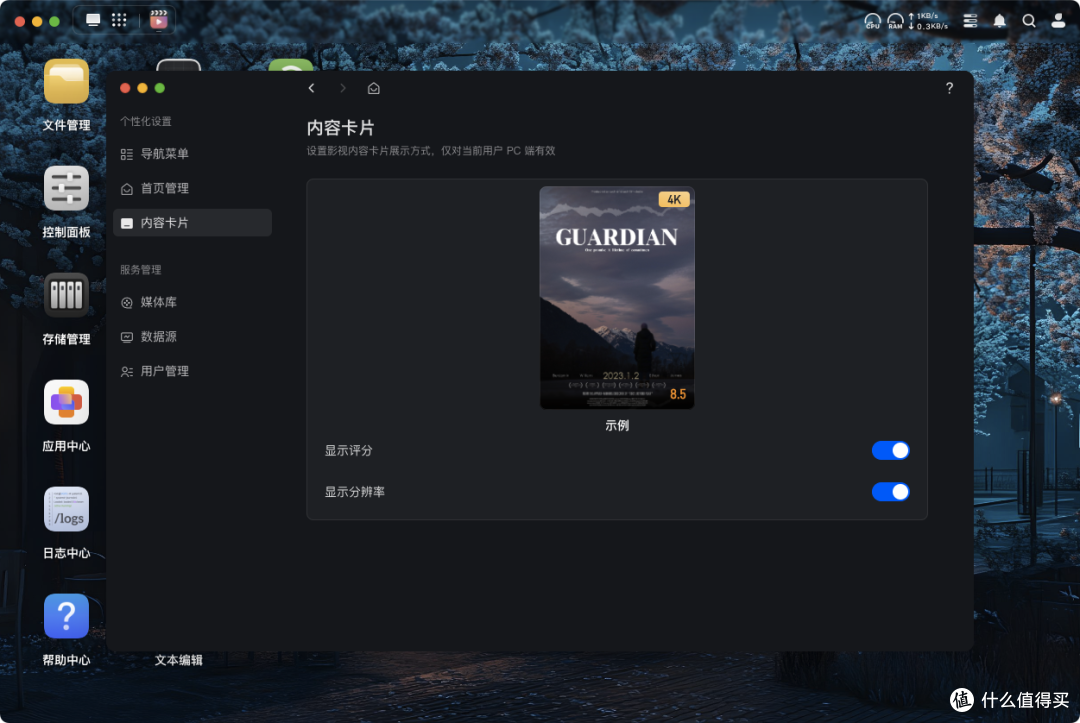
Task: Open the system search
Action: coord(1029,21)
